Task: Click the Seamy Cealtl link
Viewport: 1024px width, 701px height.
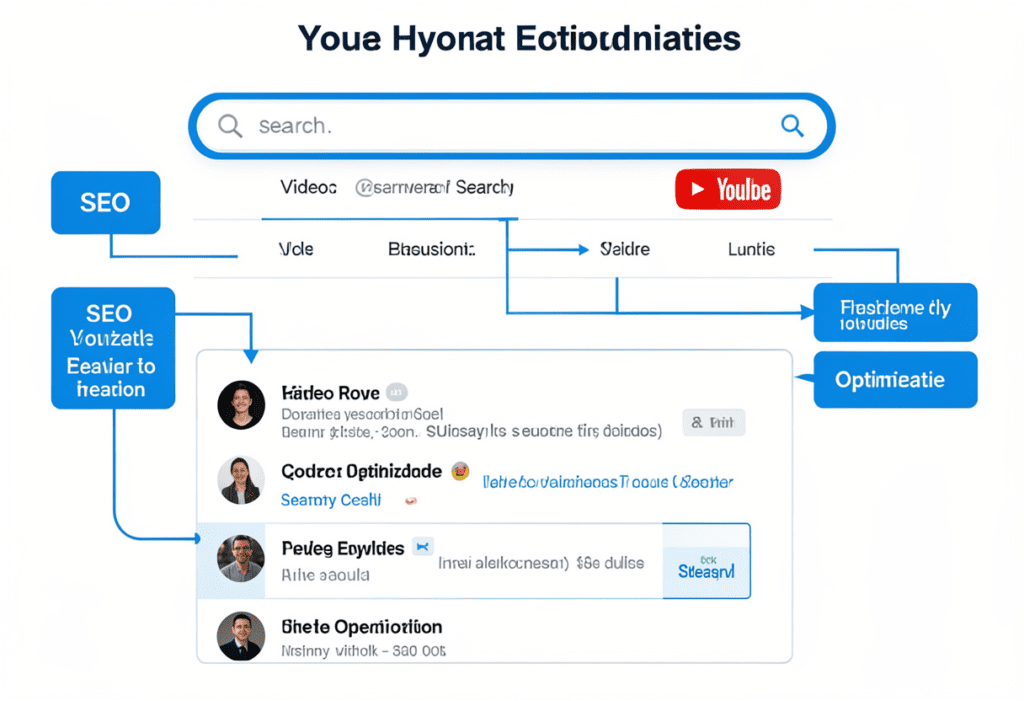Action: pyautogui.click(x=331, y=500)
